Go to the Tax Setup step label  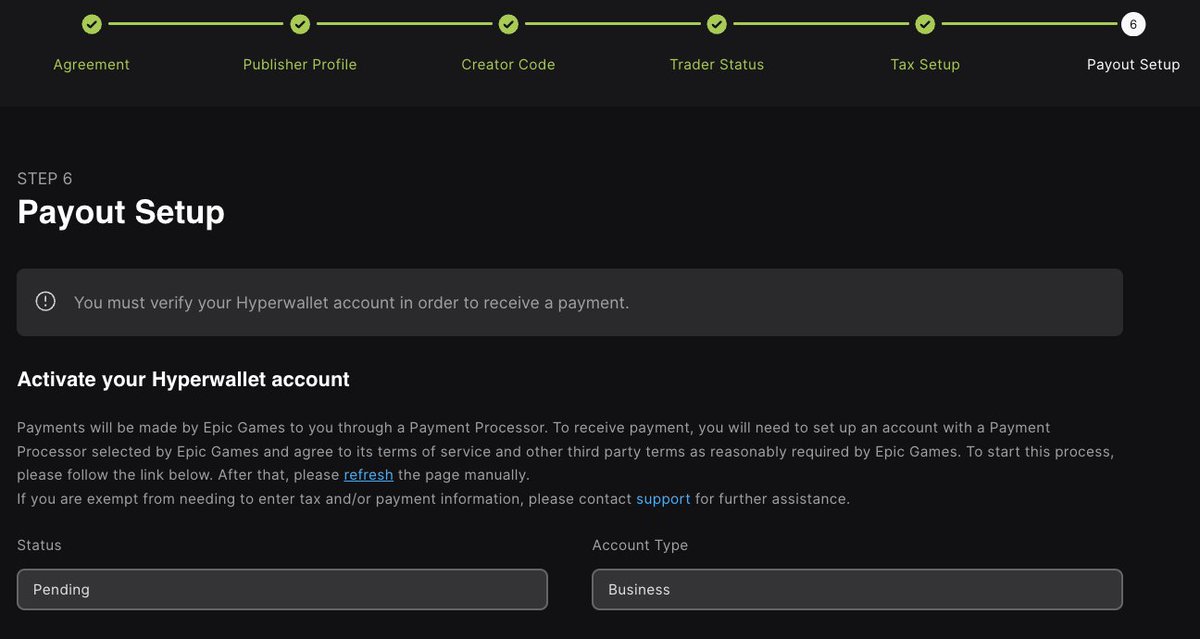[925, 64]
